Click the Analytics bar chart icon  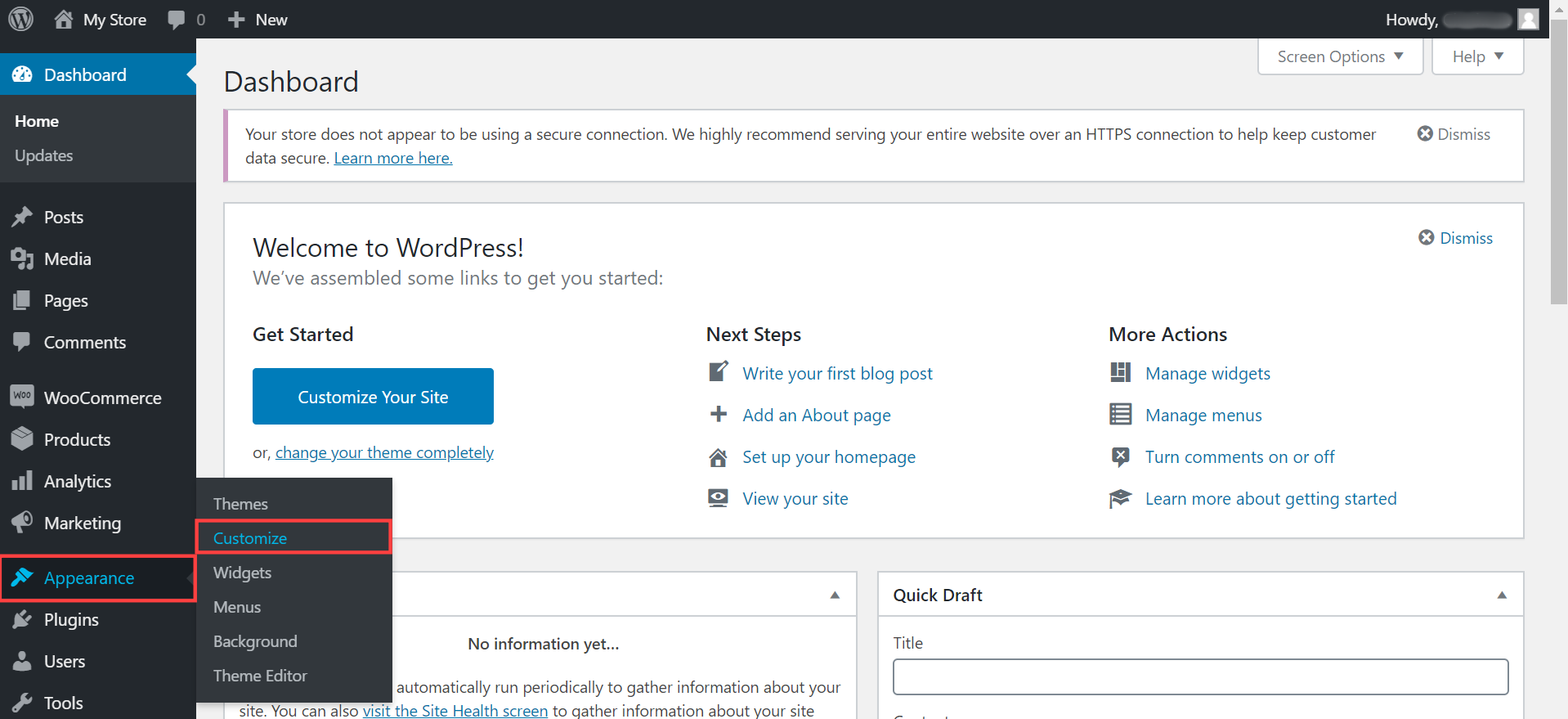[x=22, y=480]
